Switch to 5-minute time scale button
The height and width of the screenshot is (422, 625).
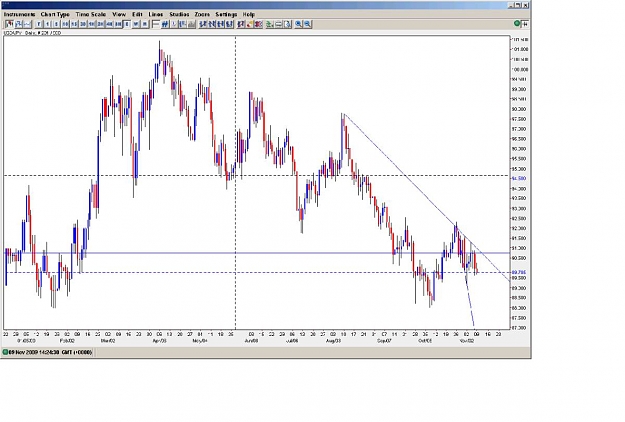[x=56, y=24]
